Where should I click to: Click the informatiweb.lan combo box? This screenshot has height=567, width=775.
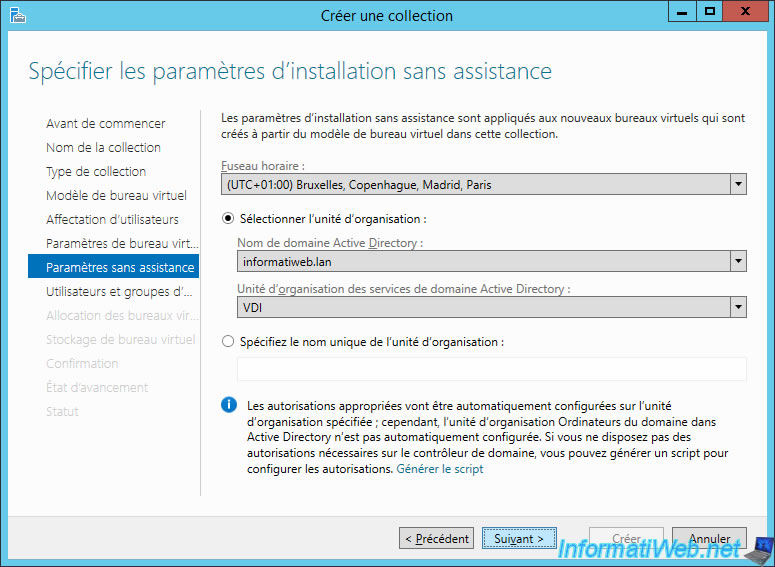(x=491, y=262)
